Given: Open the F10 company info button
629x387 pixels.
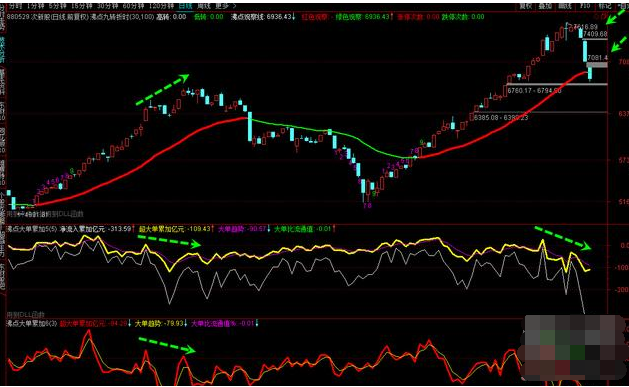Looking at the screenshot, I should click(x=585, y=6).
